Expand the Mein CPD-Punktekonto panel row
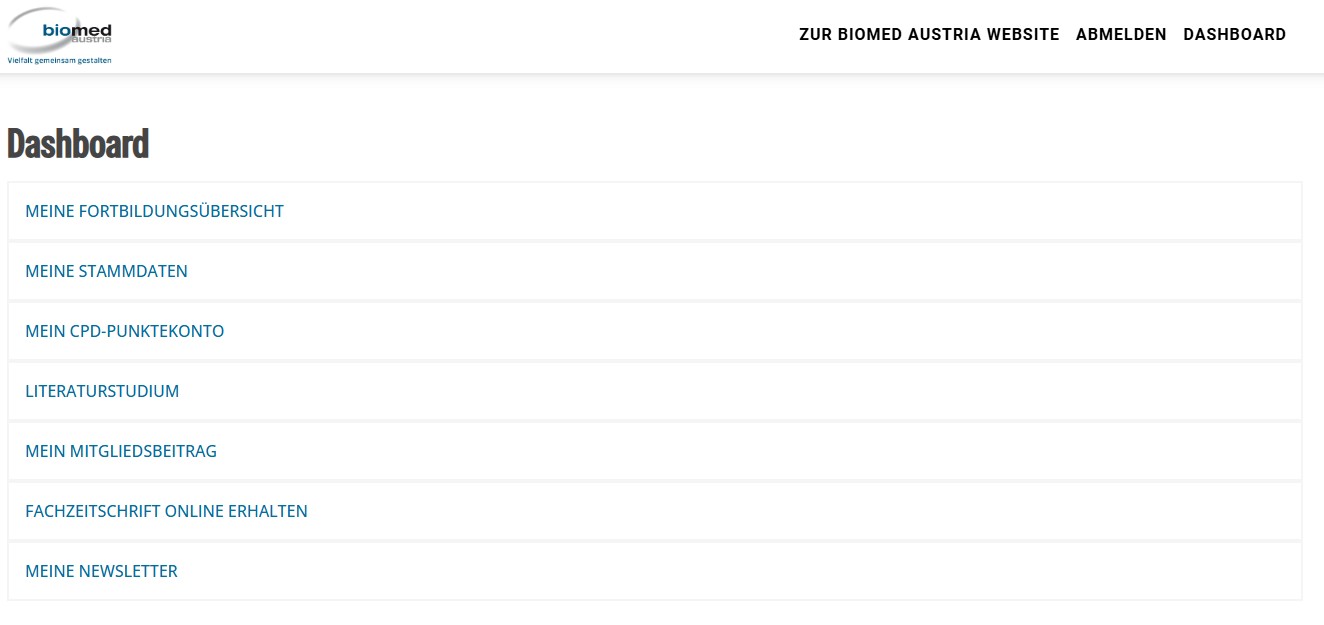The height and width of the screenshot is (625, 1324). [x=800, y=331]
